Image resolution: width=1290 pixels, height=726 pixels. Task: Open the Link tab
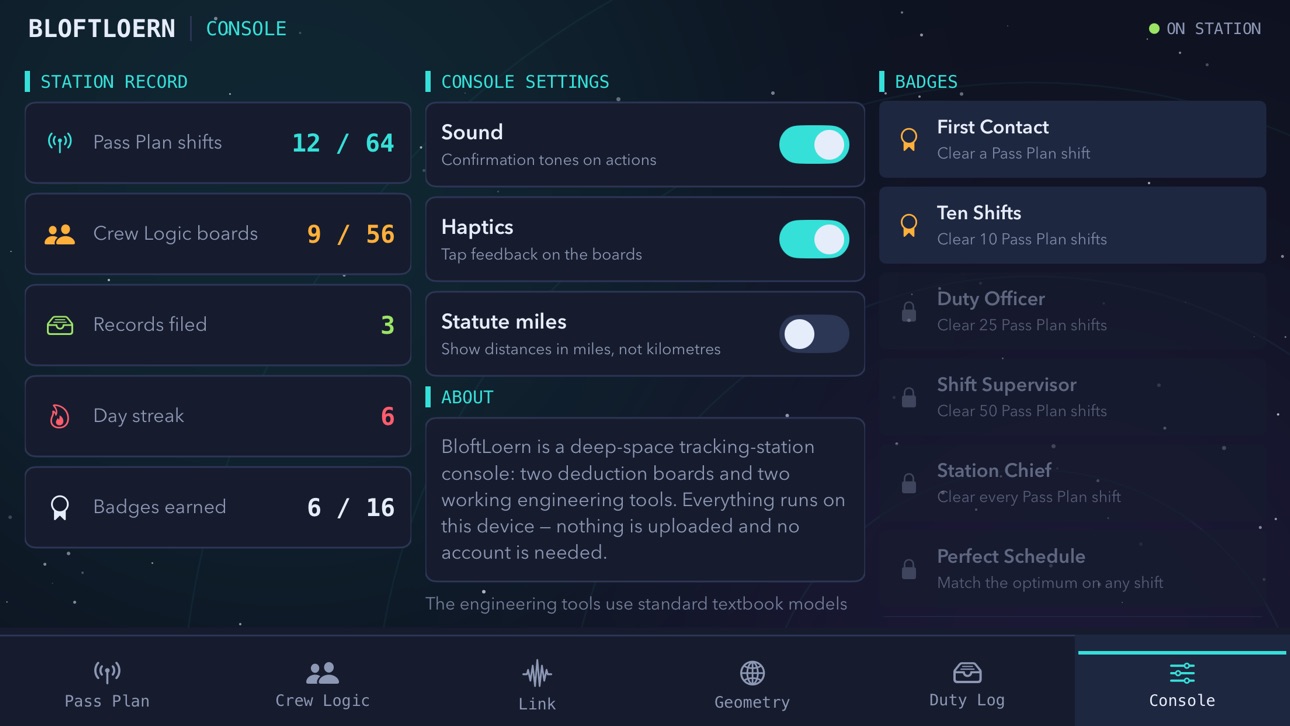click(537, 684)
